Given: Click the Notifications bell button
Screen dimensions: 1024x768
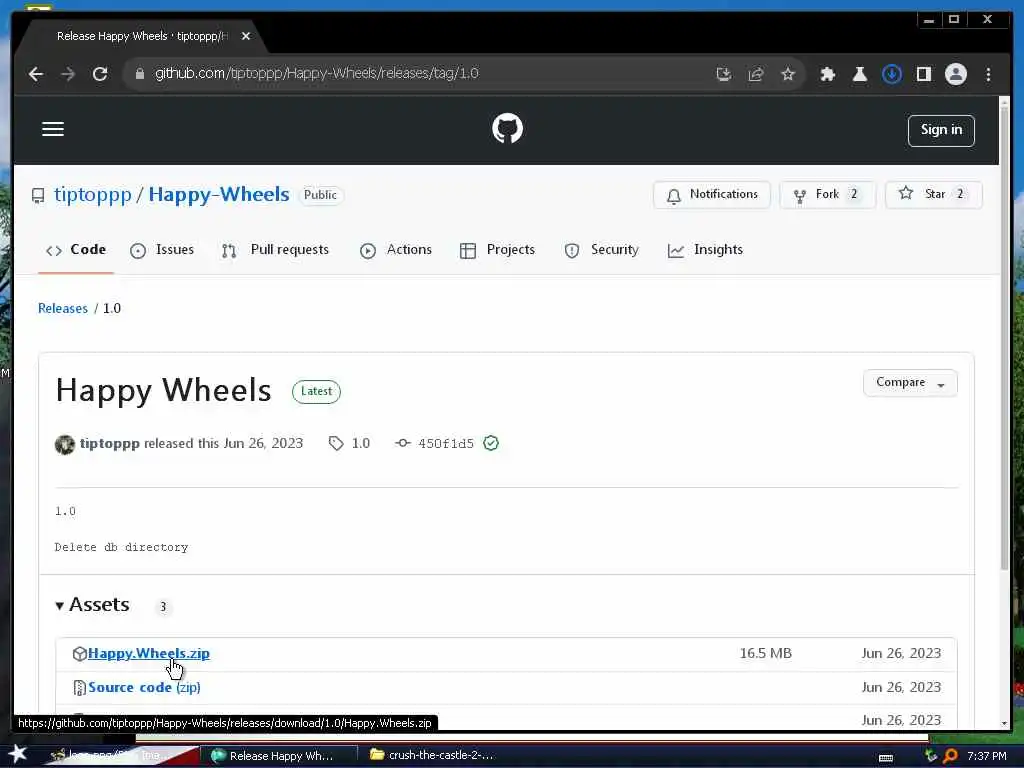Looking at the screenshot, I should tap(712, 195).
